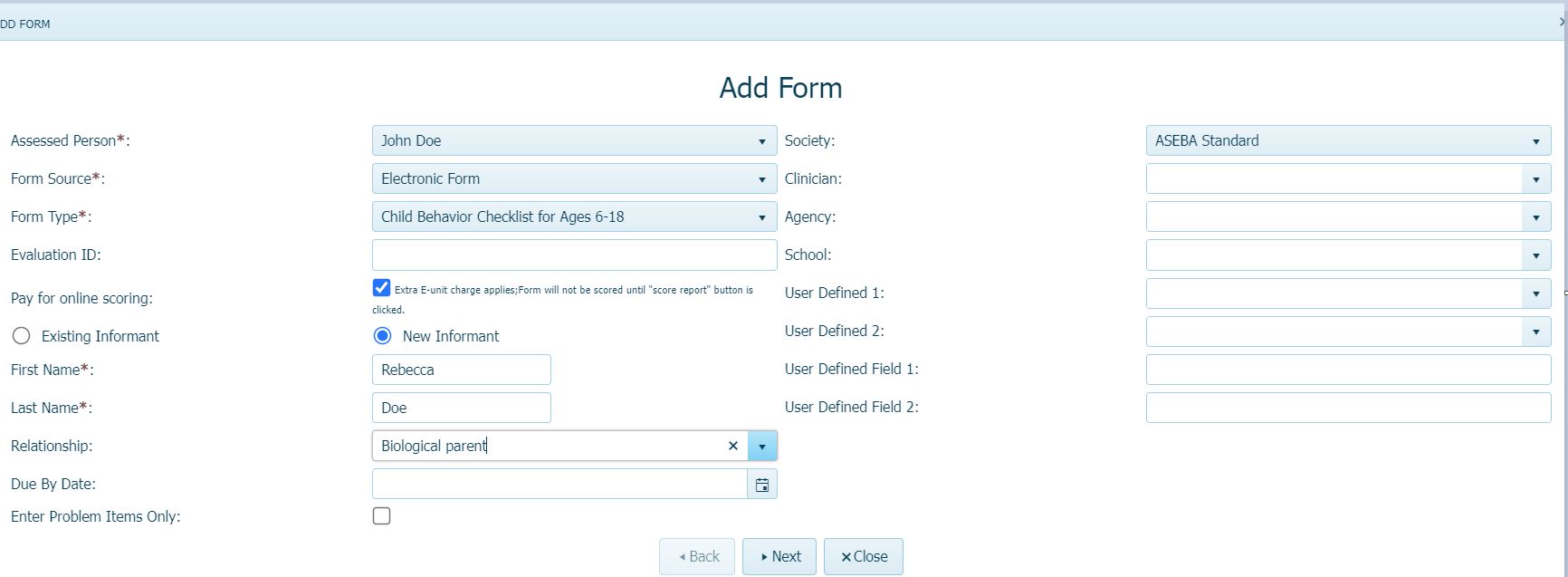Focus the First Name text box
This screenshot has width=1568, height=577.
pos(461,370)
